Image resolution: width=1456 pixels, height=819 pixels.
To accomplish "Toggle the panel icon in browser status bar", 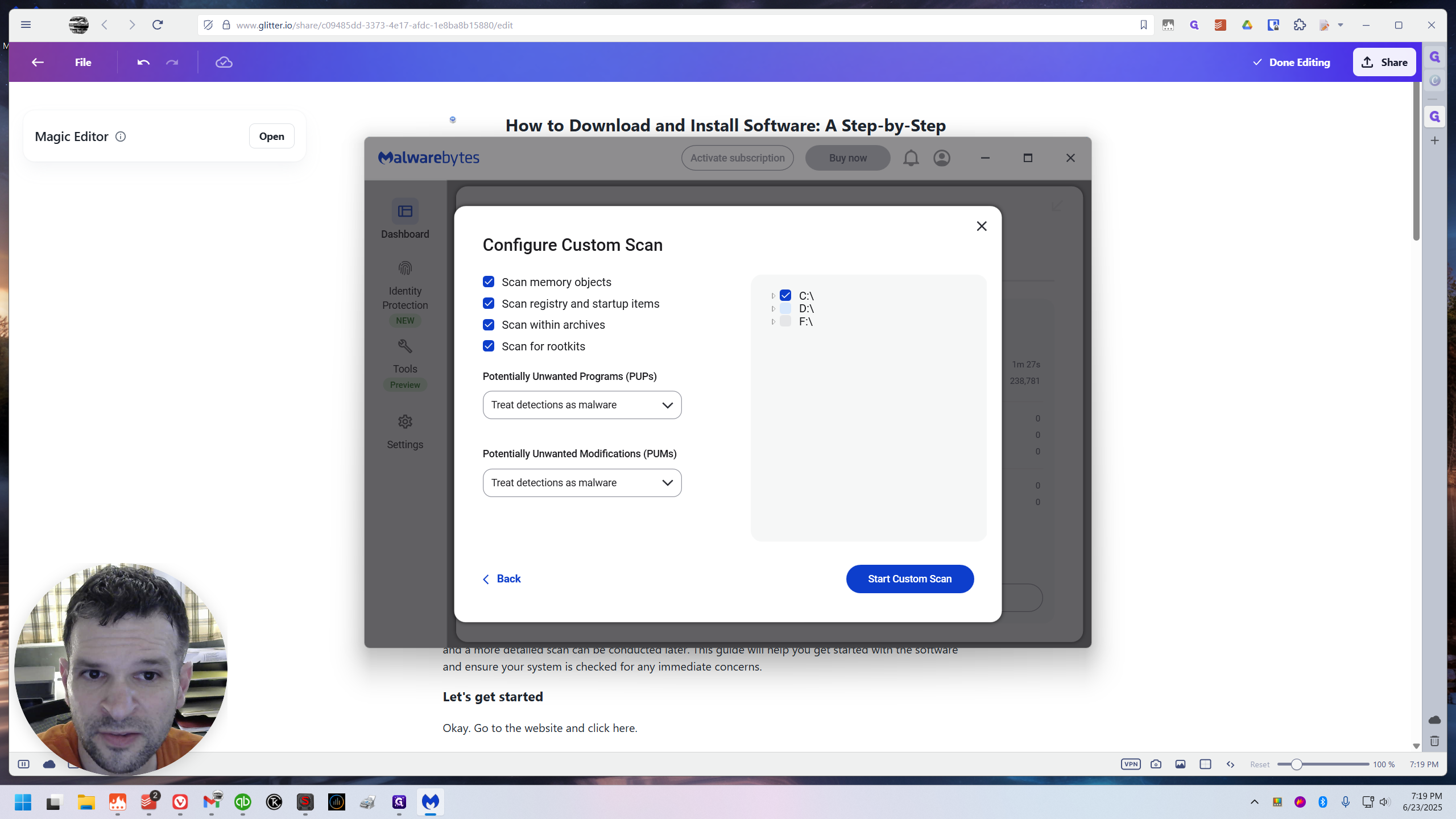I will (23, 764).
